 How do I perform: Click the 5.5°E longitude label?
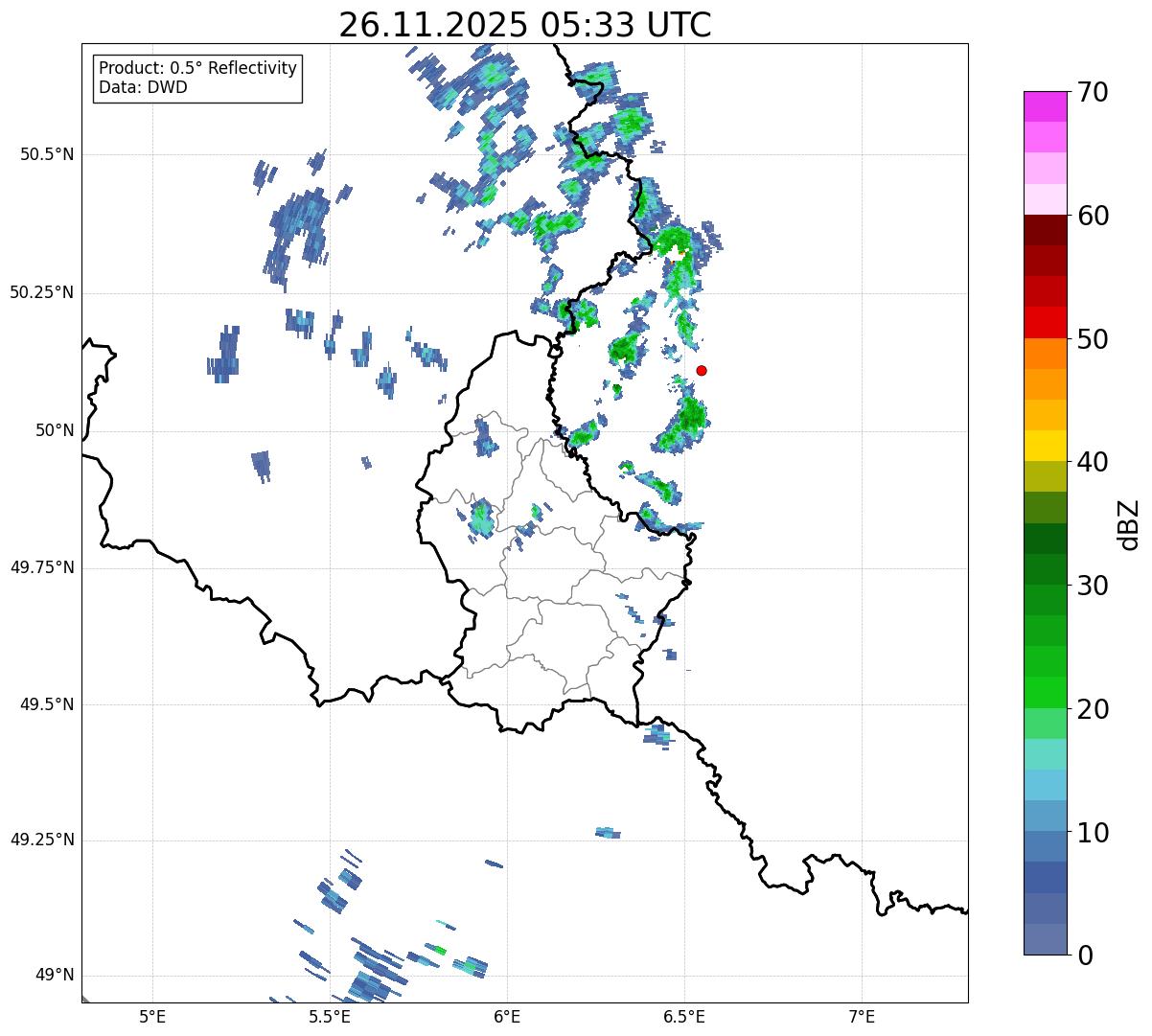[330, 1016]
